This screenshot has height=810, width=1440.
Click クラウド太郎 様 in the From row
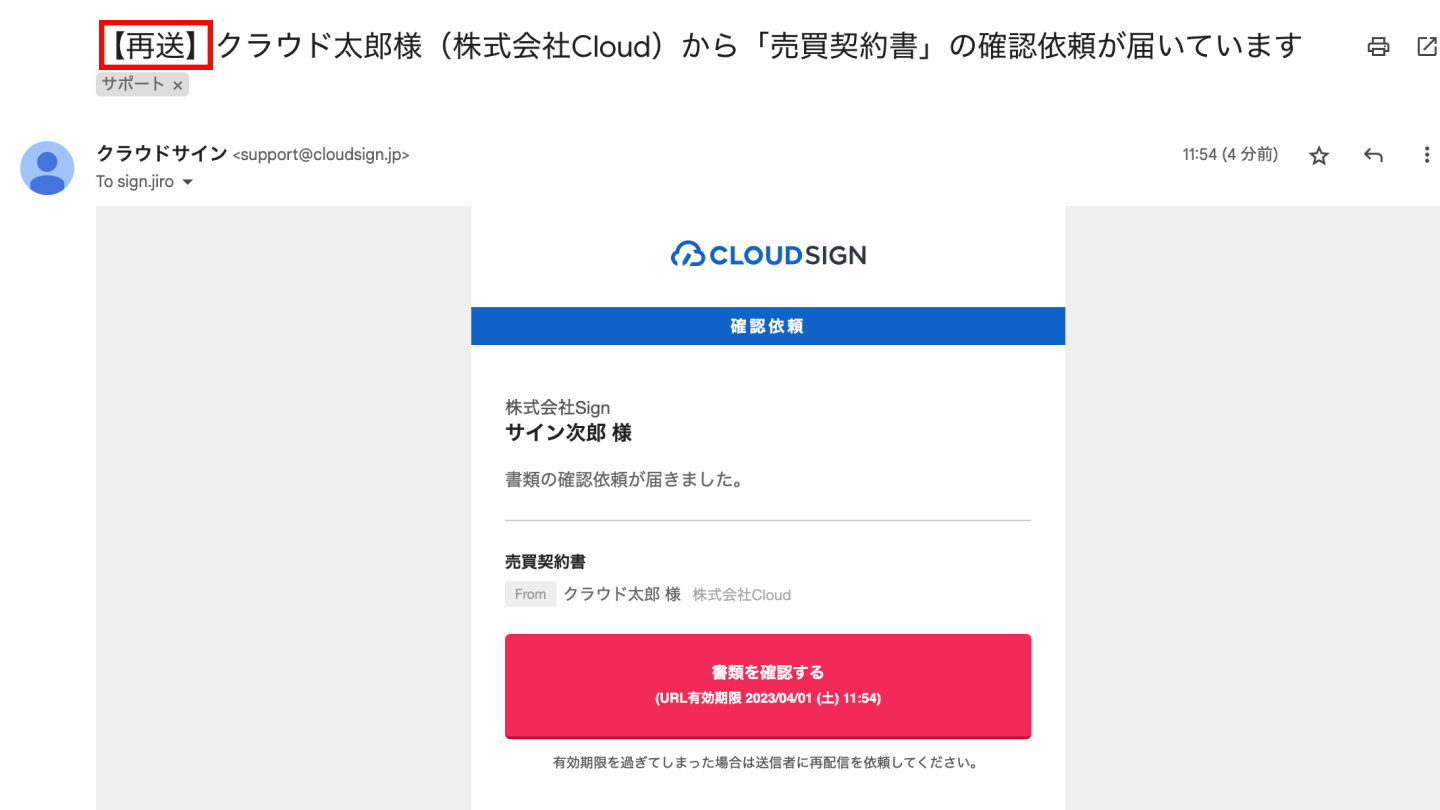pos(622,594)
